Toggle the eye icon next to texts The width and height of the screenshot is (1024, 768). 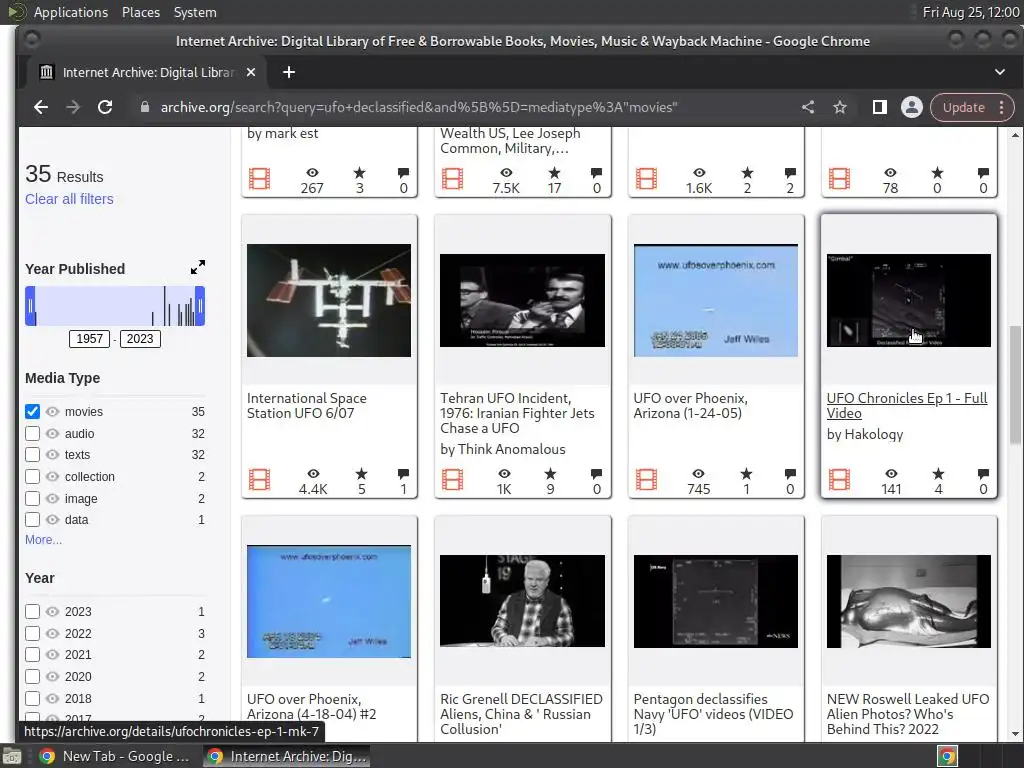[52, 455]
